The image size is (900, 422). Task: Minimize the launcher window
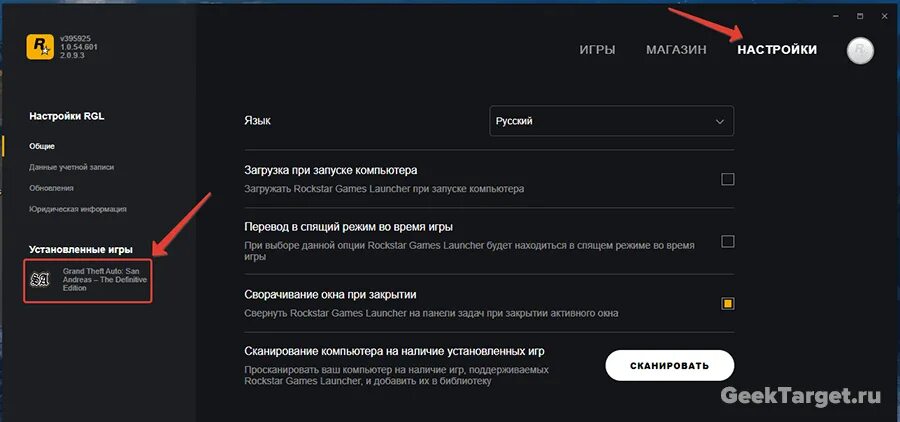pyautogui.click(x=836, y=16)
